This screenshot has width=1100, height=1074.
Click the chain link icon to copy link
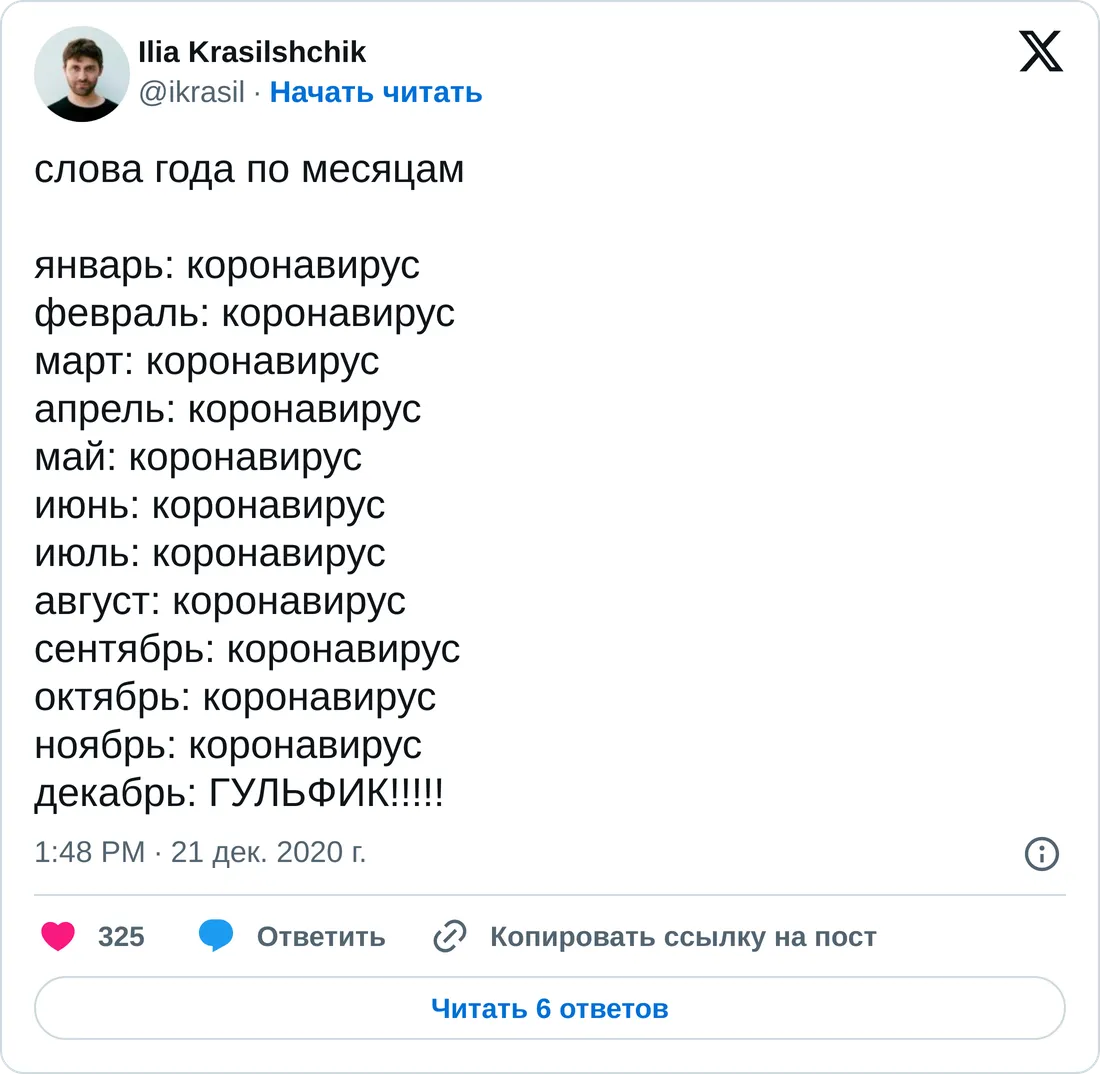(x=449, y=936)
